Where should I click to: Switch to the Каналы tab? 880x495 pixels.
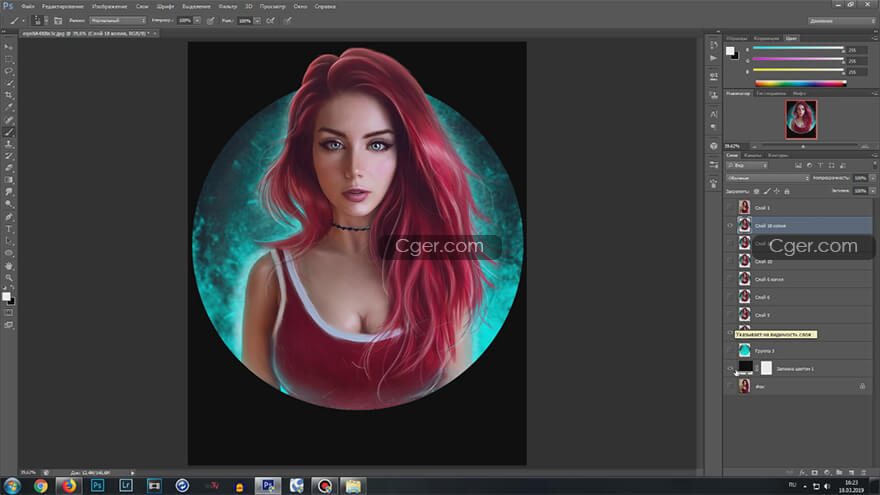point(753,155)
